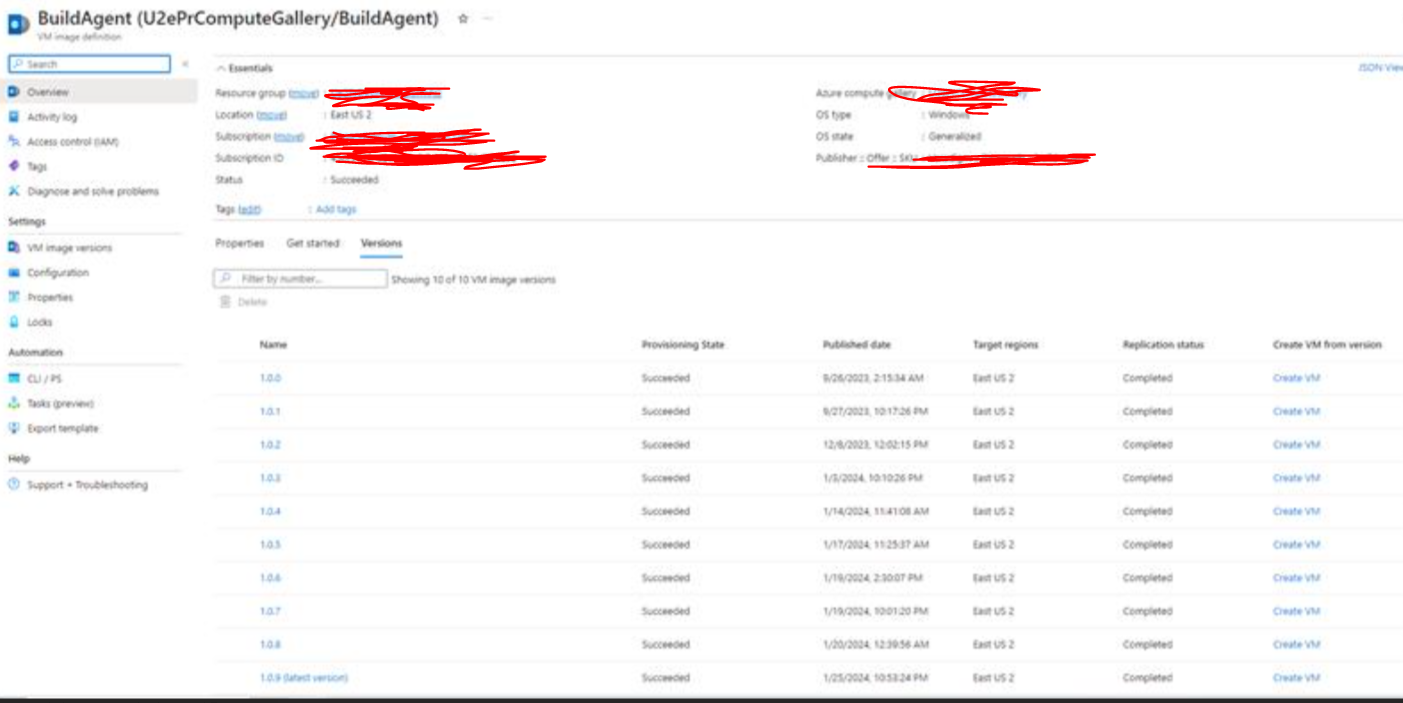The width and height of the screenshot is (1403, 703).
Task: Focus the sidebar Search box
Action: tap(90, 64)
